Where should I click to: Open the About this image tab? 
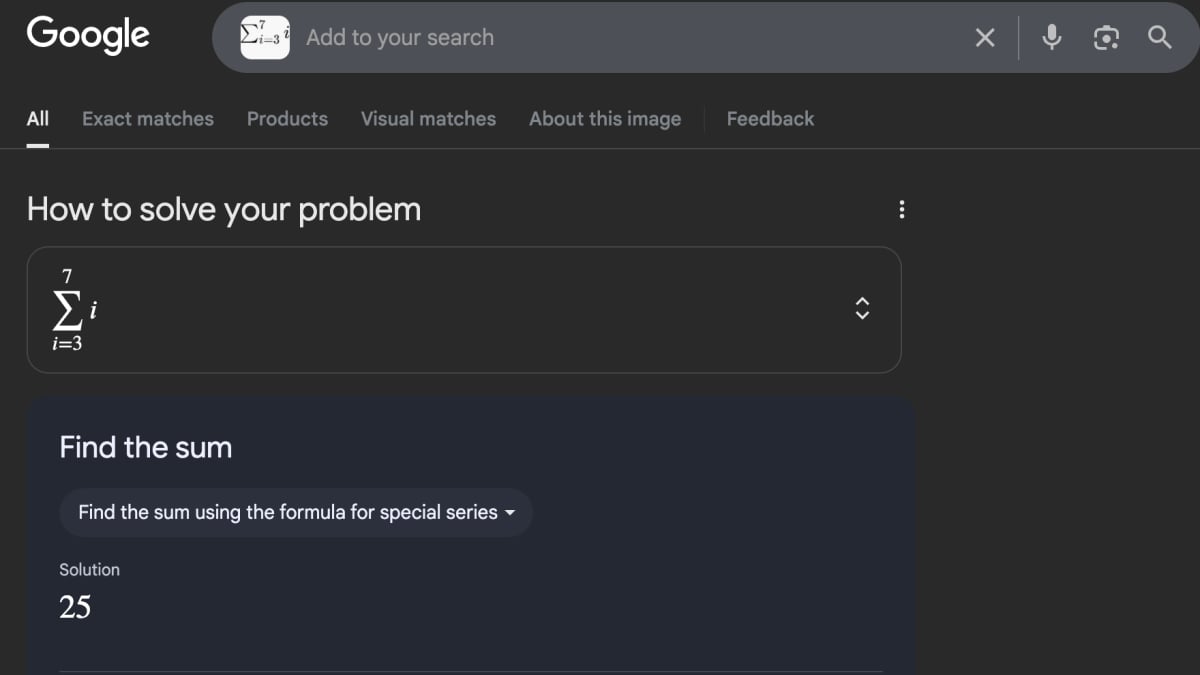point(605,119)
